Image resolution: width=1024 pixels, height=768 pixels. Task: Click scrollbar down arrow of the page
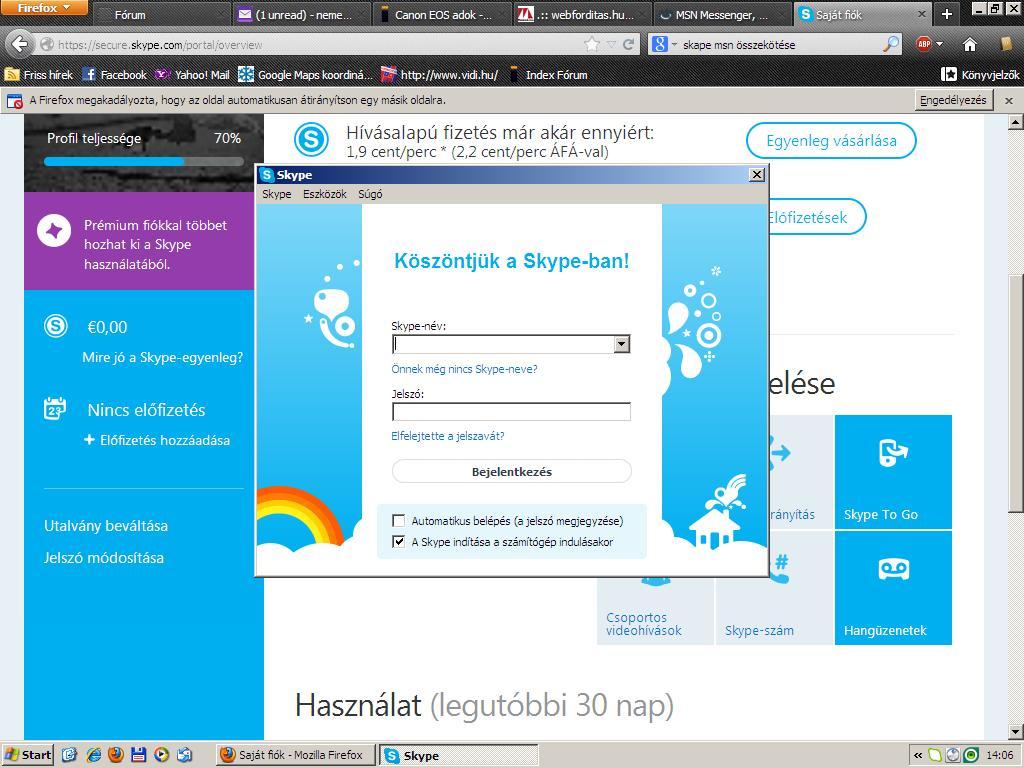coord(1015,731)
